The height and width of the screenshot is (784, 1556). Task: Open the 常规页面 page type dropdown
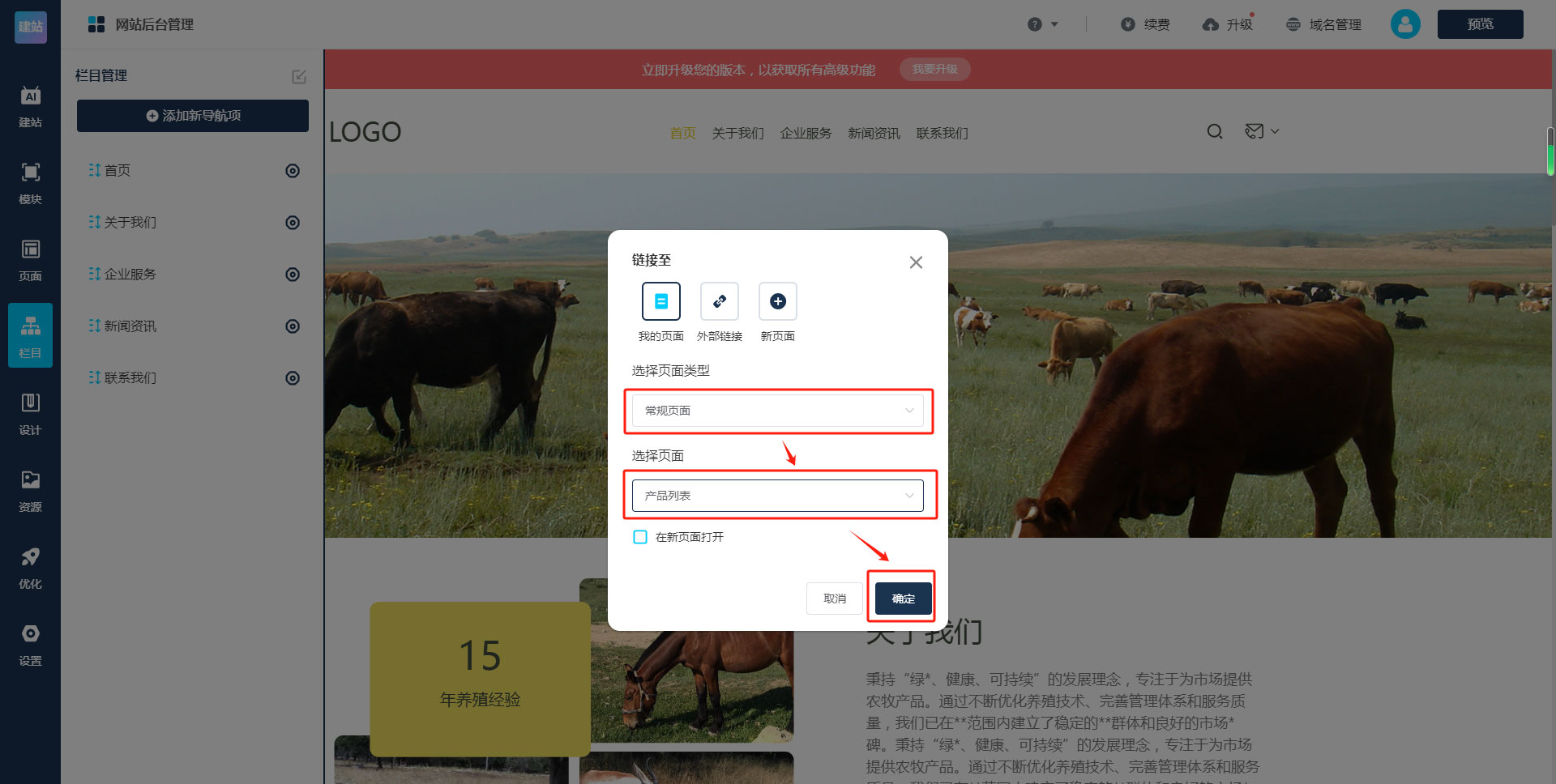[778, 411]
